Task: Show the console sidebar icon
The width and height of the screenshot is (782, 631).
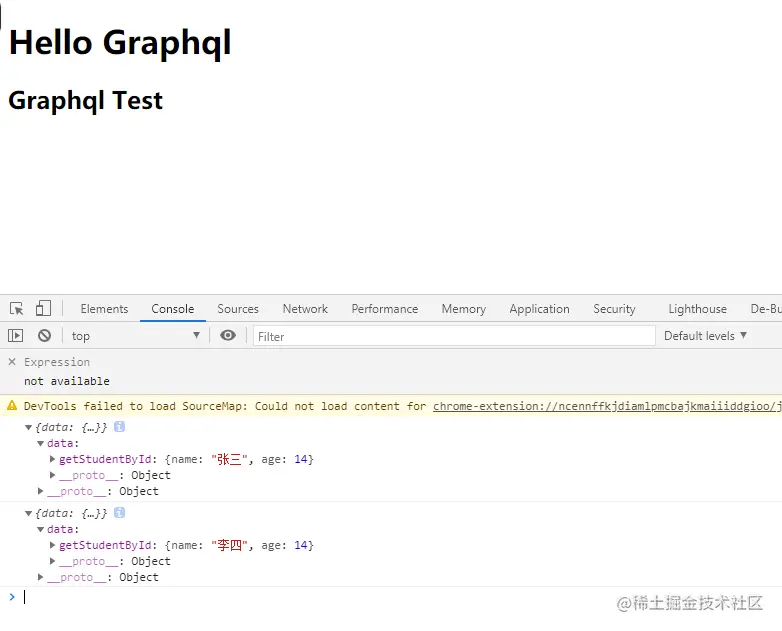Action: [16, 336]
